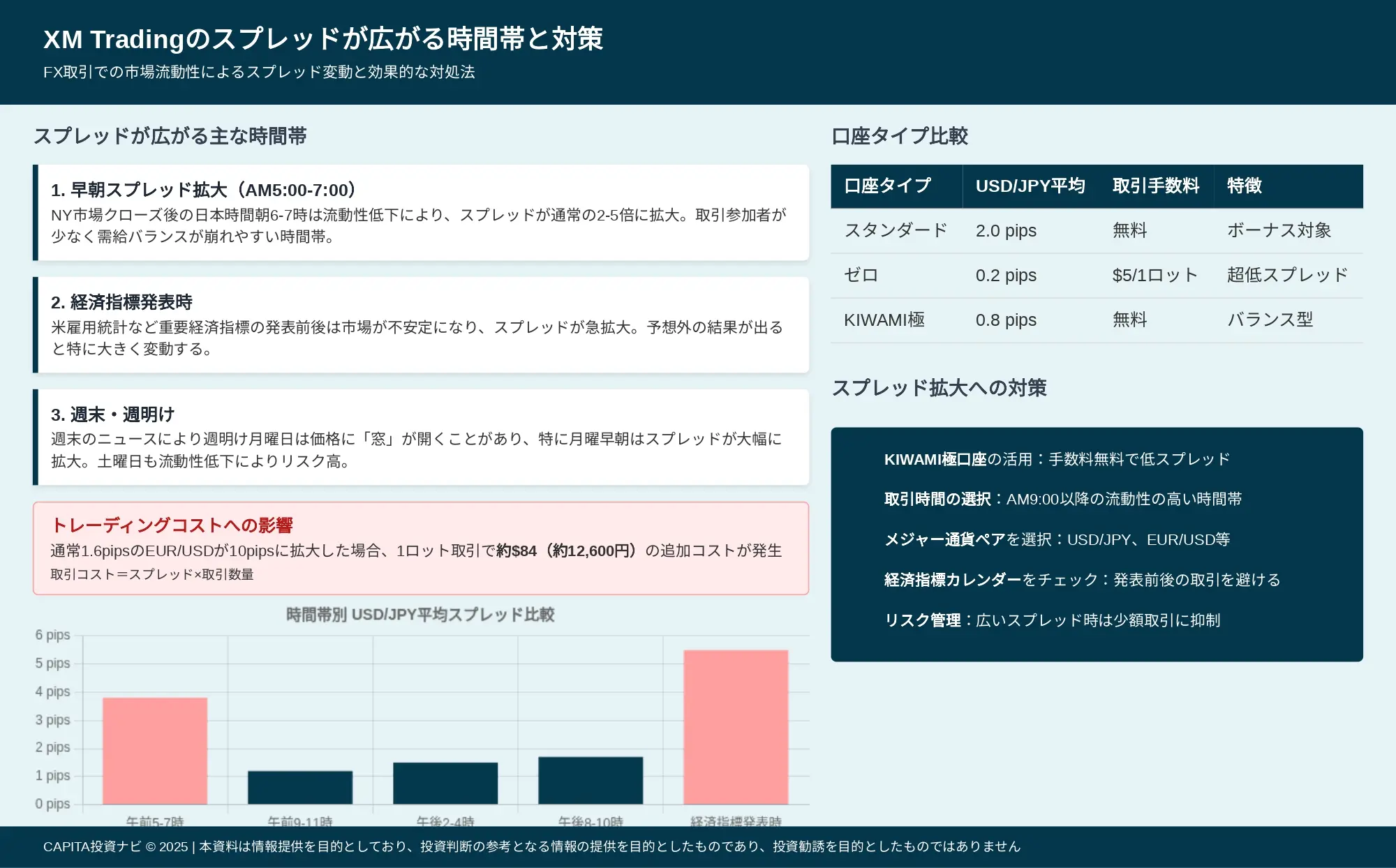
Task: Click the item "リスク管理：広いスプレッド時は少額取引に抑制"
Action: 1053,620
